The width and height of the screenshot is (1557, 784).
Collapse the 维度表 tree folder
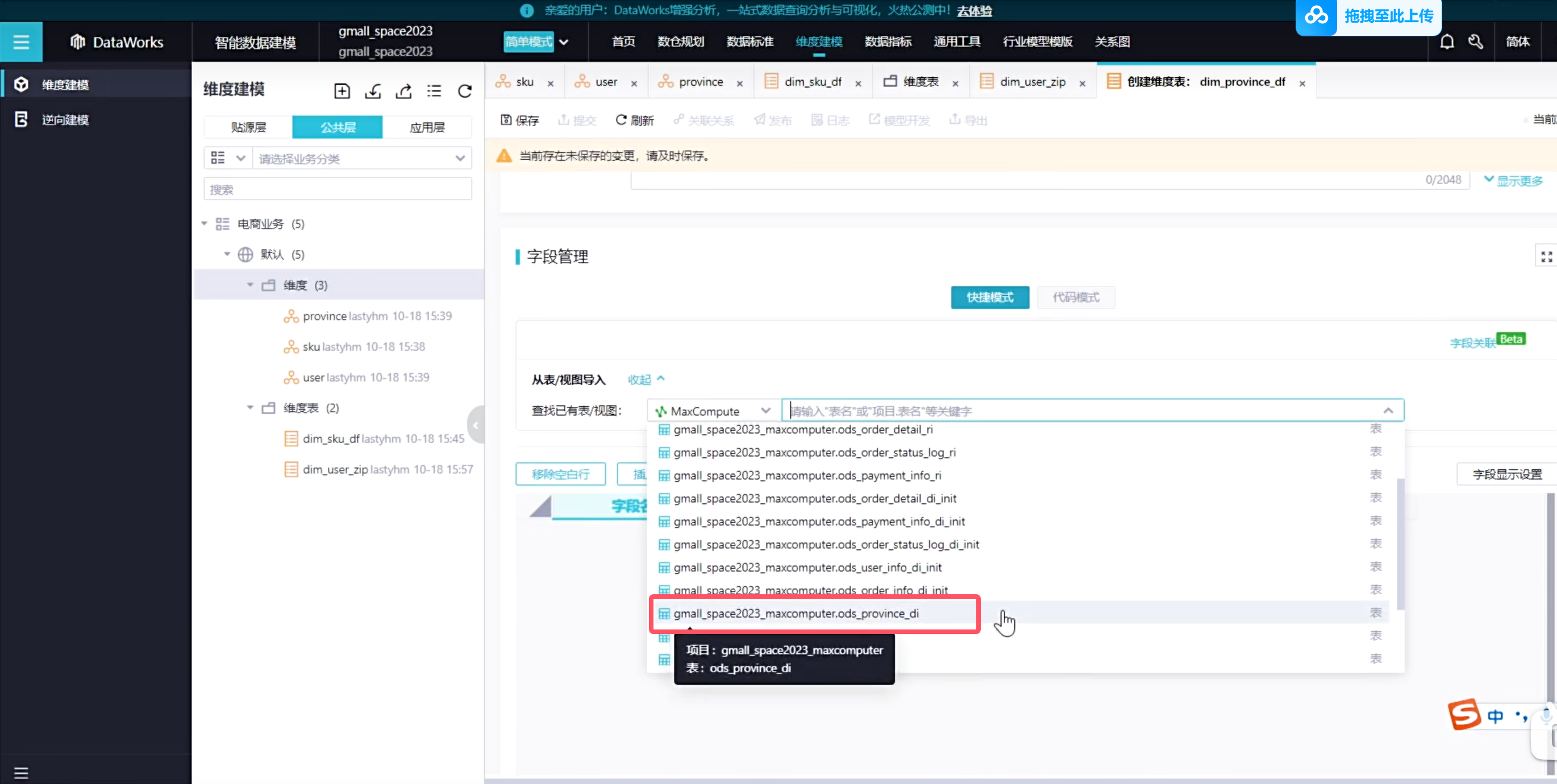[249, 407]
